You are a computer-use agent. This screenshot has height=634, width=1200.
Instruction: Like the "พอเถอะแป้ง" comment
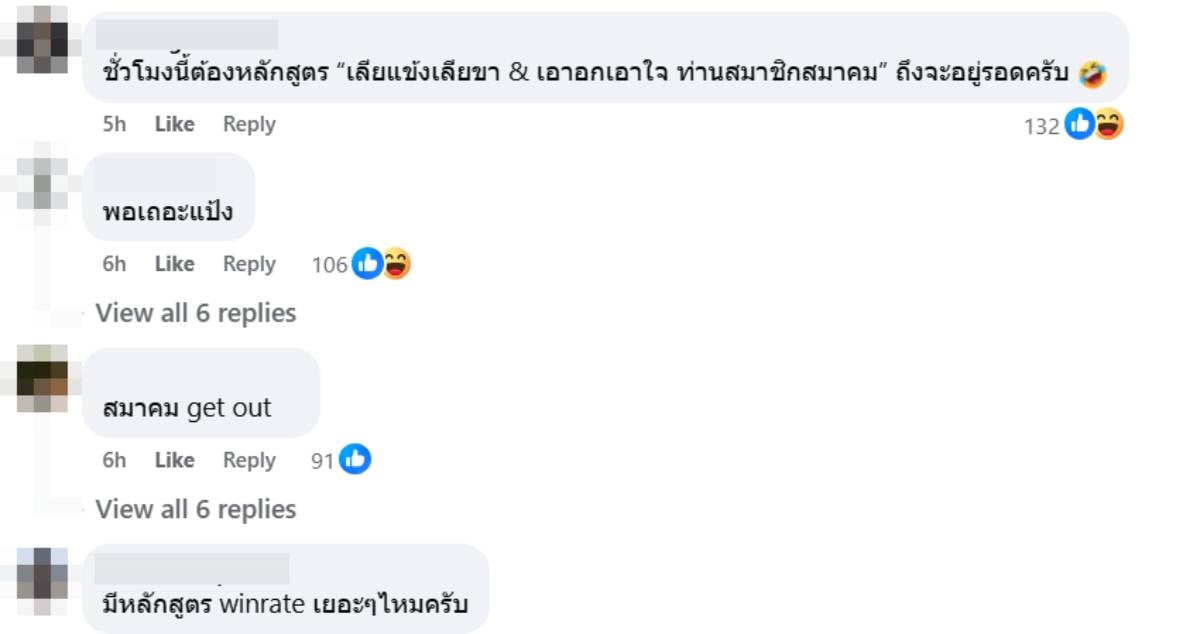tap(174, 264)
